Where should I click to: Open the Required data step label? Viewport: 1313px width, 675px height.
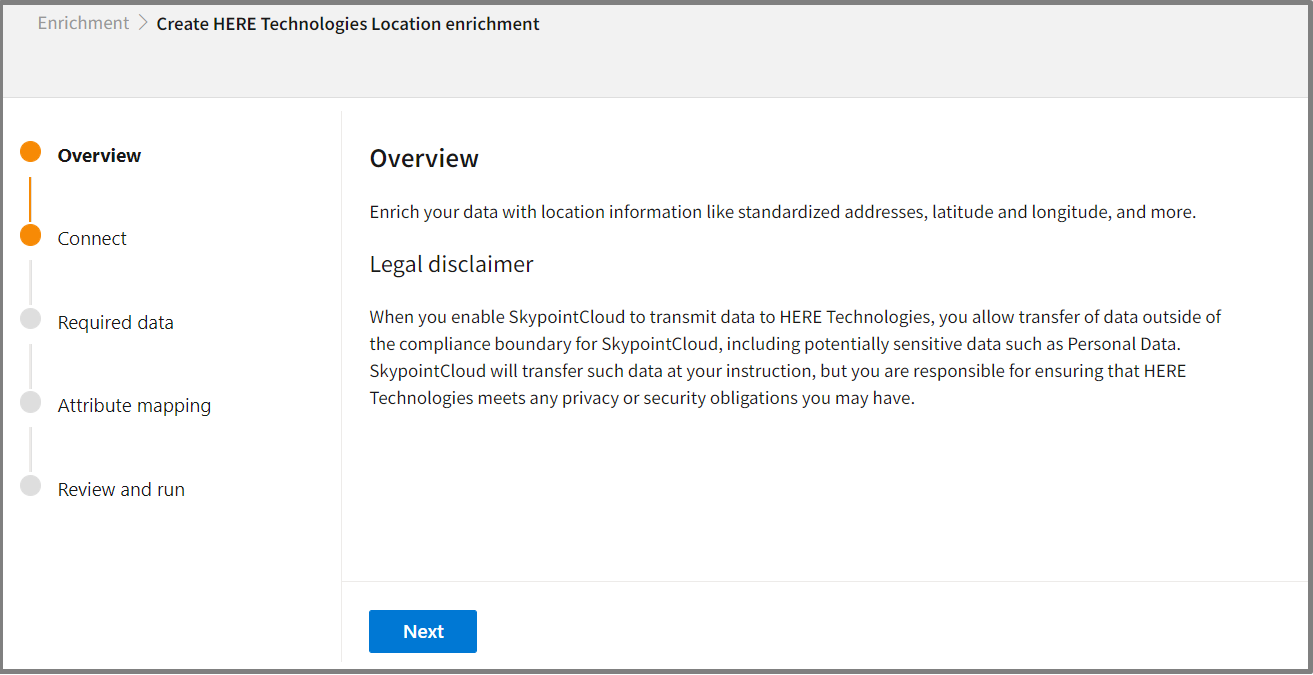pos(115,323)
